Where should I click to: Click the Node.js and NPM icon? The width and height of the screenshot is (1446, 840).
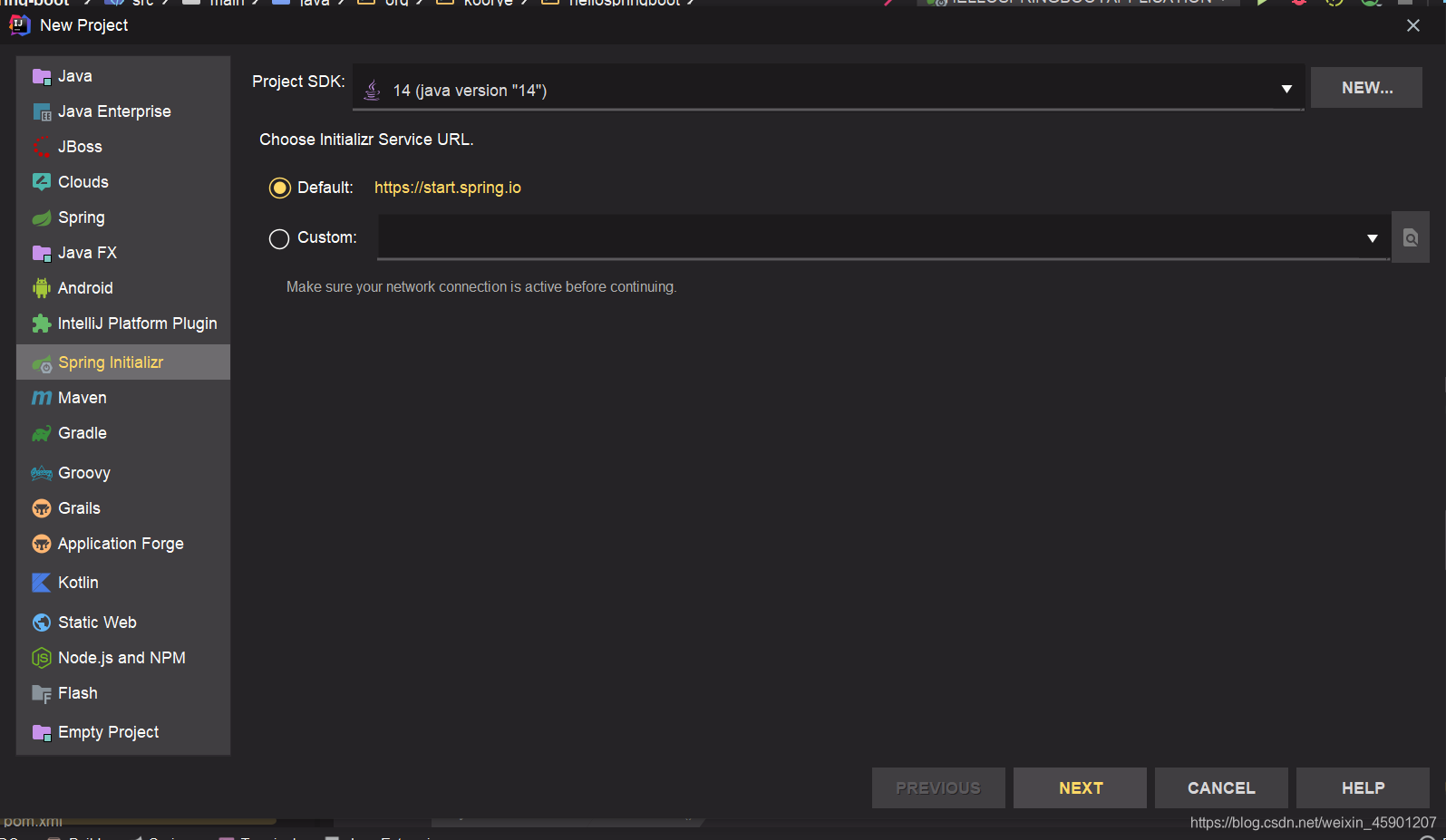click(42, 658)
